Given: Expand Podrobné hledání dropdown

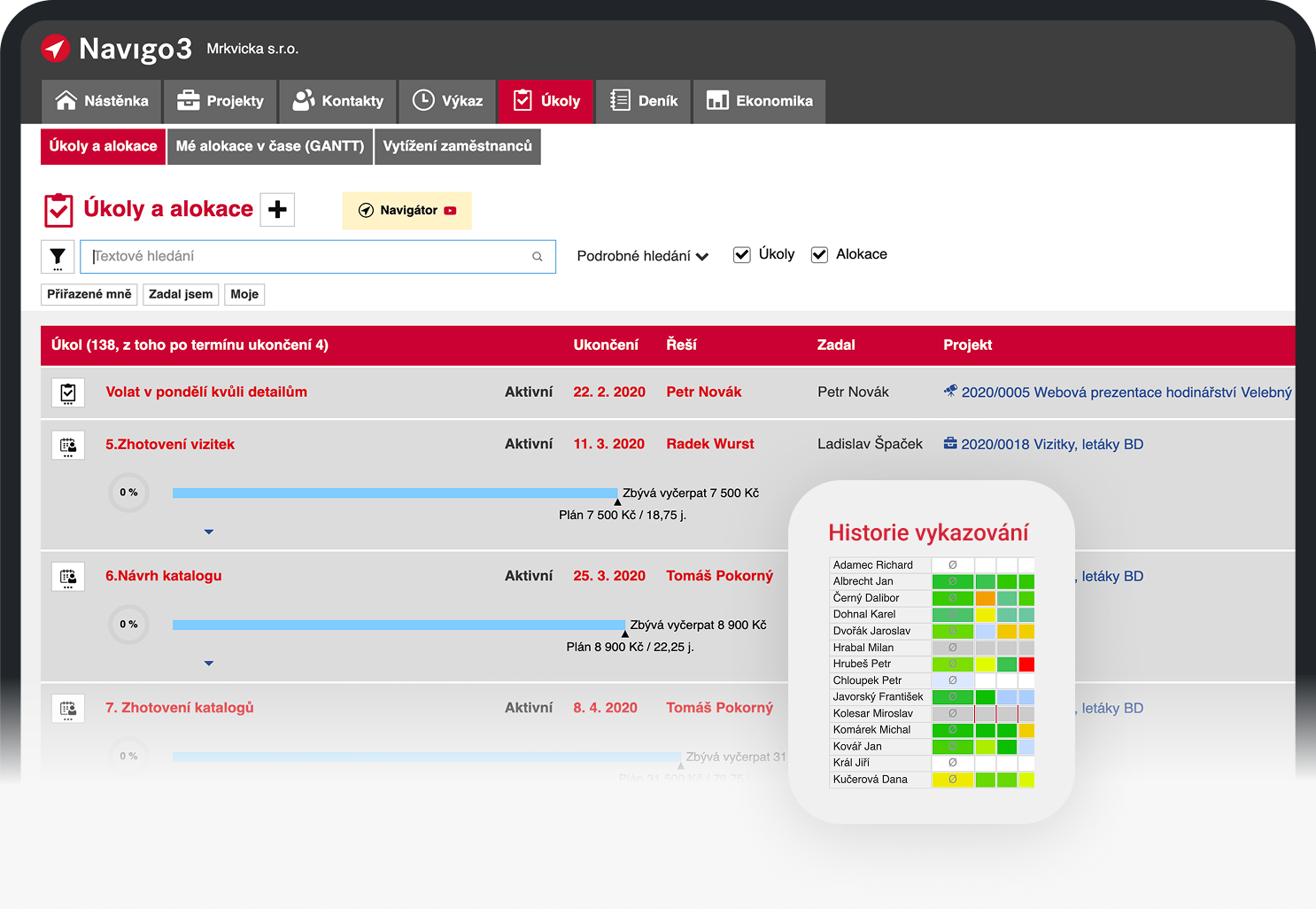Looking at the screenshot, I should (642, 256).
